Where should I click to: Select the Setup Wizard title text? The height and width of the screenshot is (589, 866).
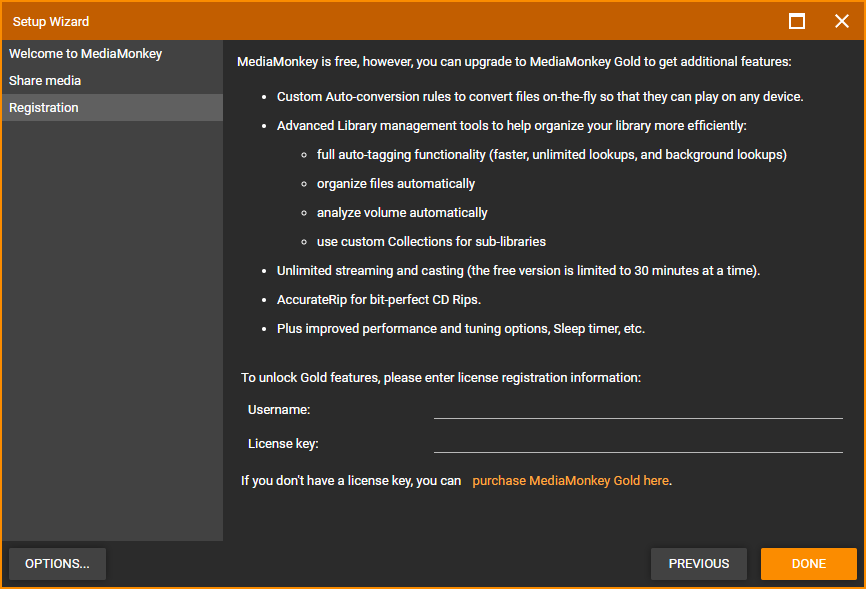tap(51, 22)
